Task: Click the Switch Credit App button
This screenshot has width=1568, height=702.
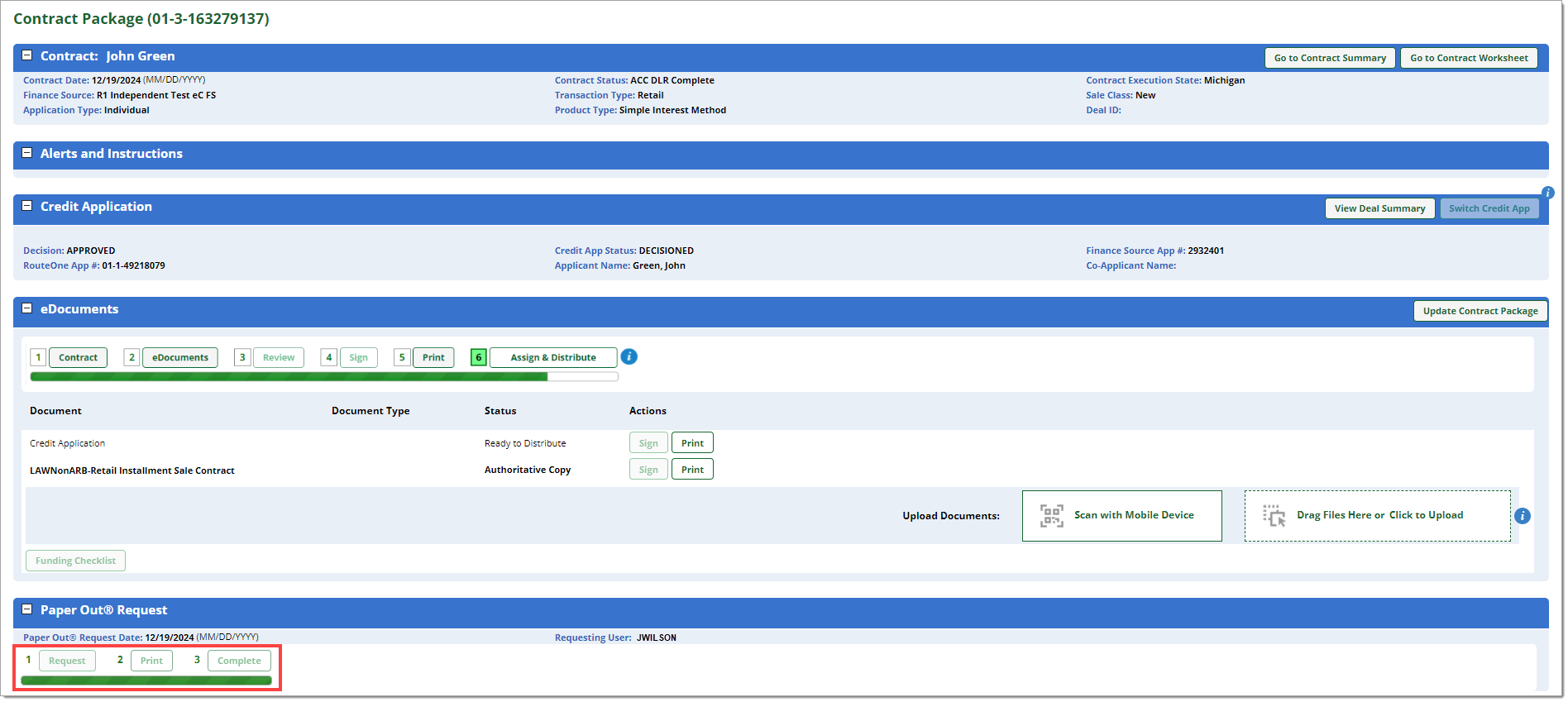Action: point(1489,208)
